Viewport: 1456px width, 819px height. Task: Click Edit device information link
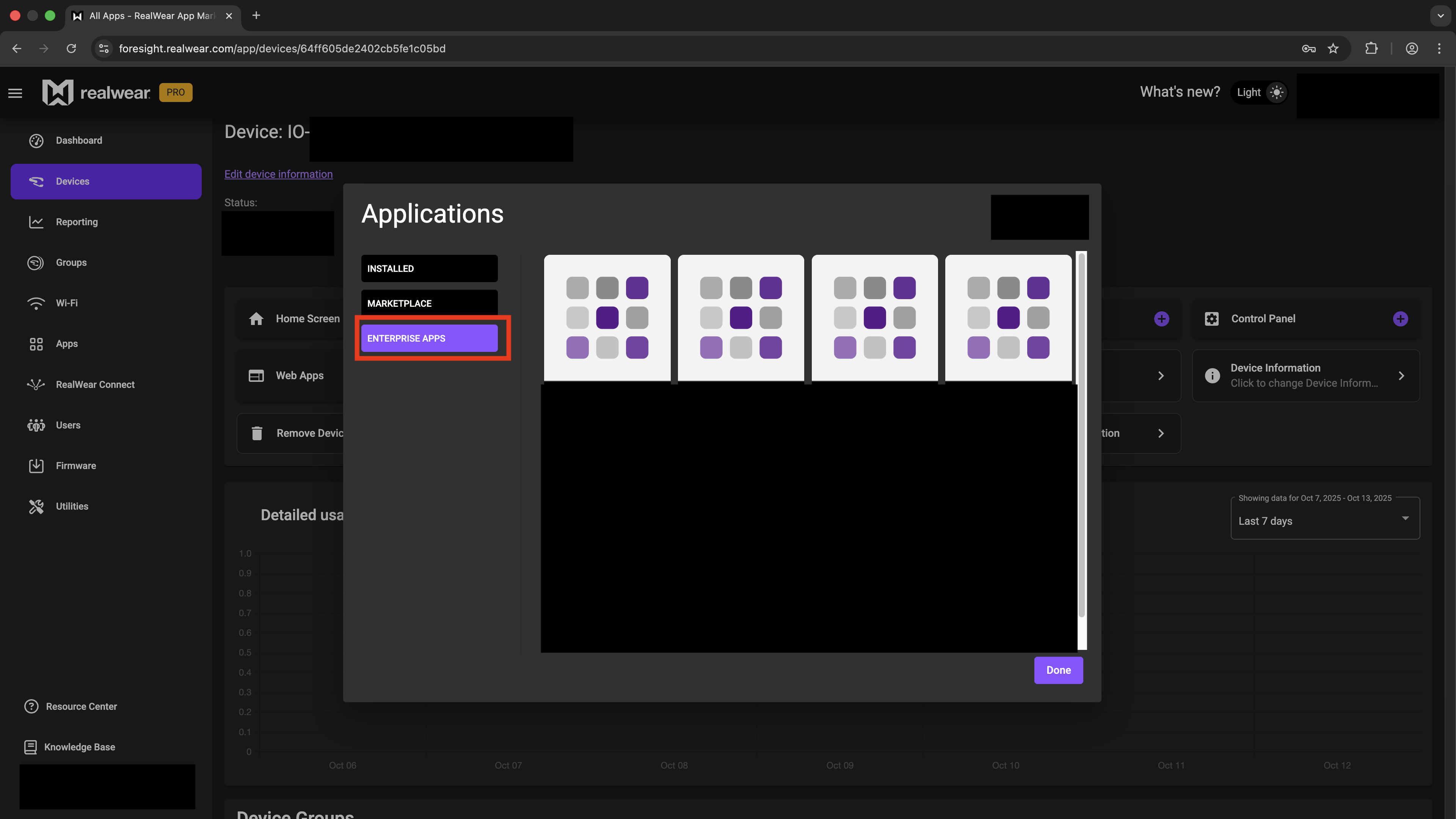pyautogui.click(x=279, y=174)
